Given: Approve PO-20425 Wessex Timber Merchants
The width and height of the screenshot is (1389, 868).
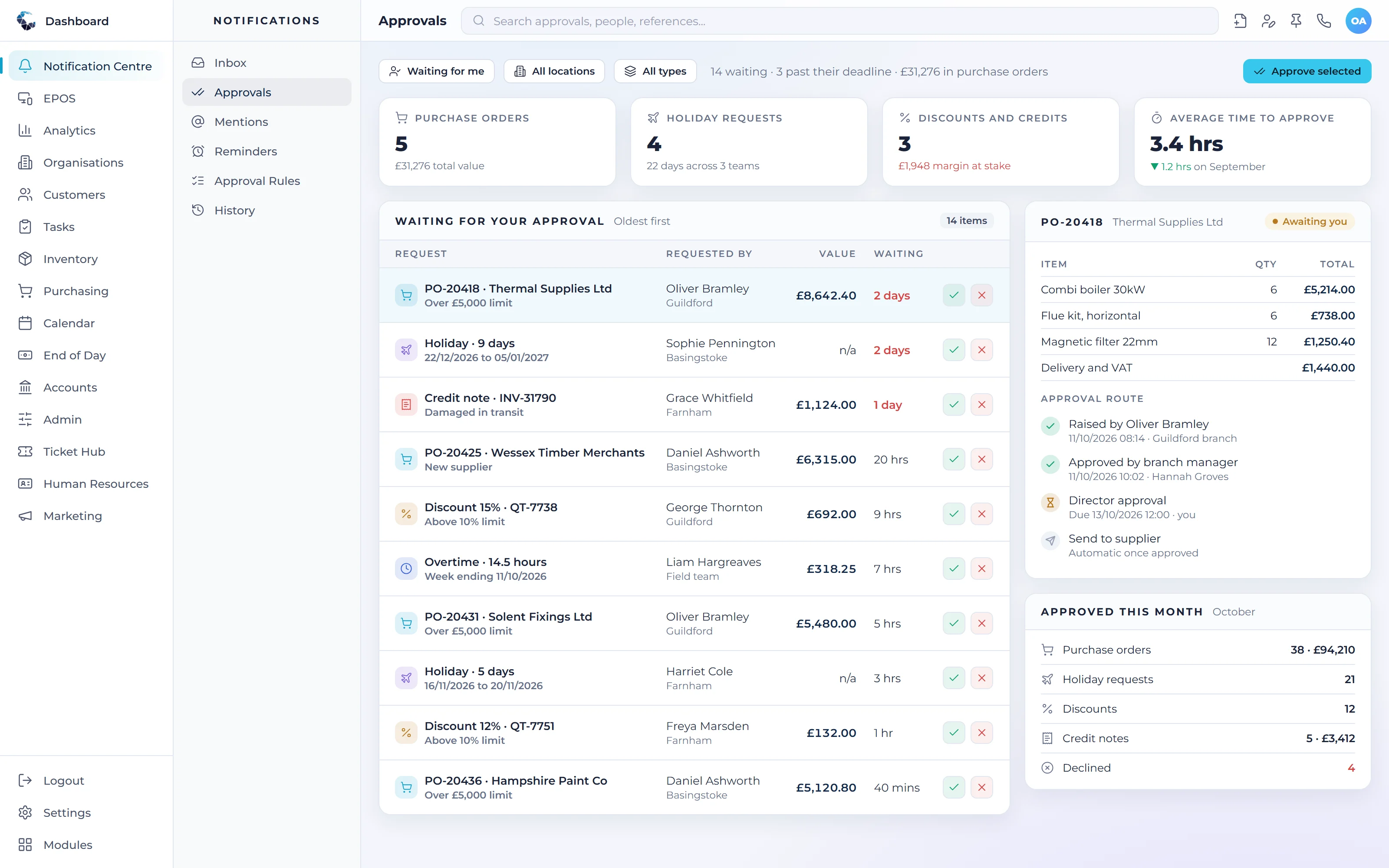Looking at the screenshot, I should [954, 459].
